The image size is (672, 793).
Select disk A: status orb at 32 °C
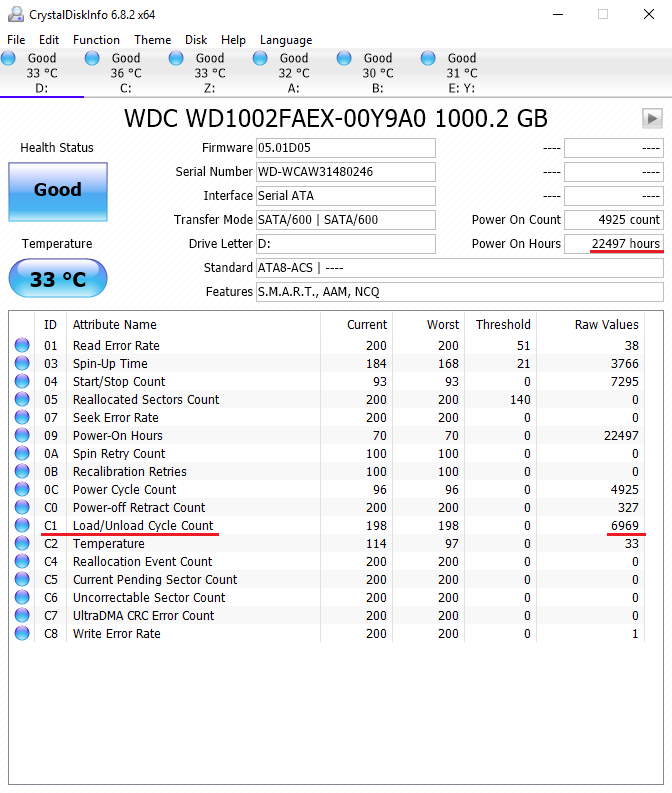click(x=260, y=58)
